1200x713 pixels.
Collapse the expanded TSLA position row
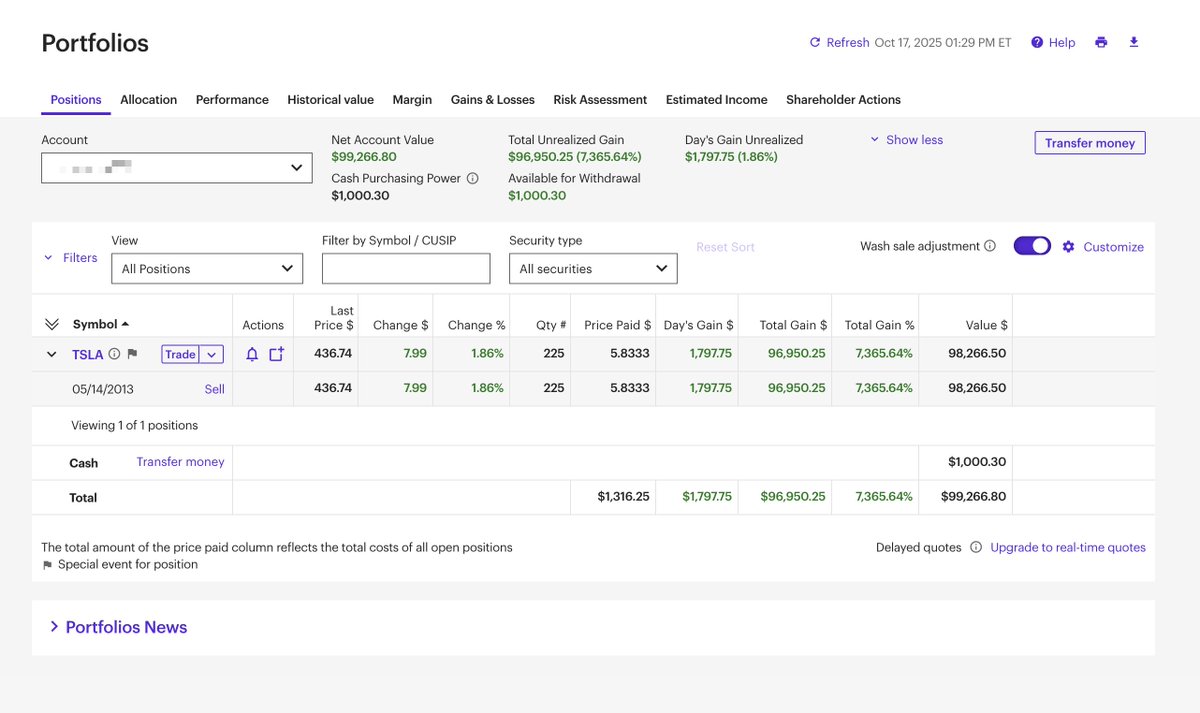tap(50, 353)
